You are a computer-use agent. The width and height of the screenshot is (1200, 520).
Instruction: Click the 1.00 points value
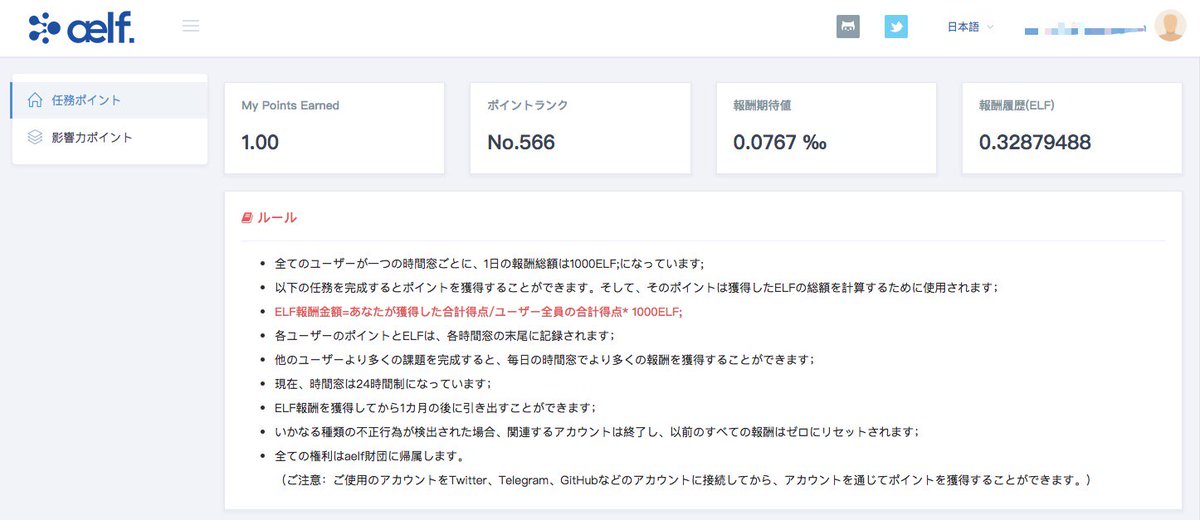coord(260,142)
